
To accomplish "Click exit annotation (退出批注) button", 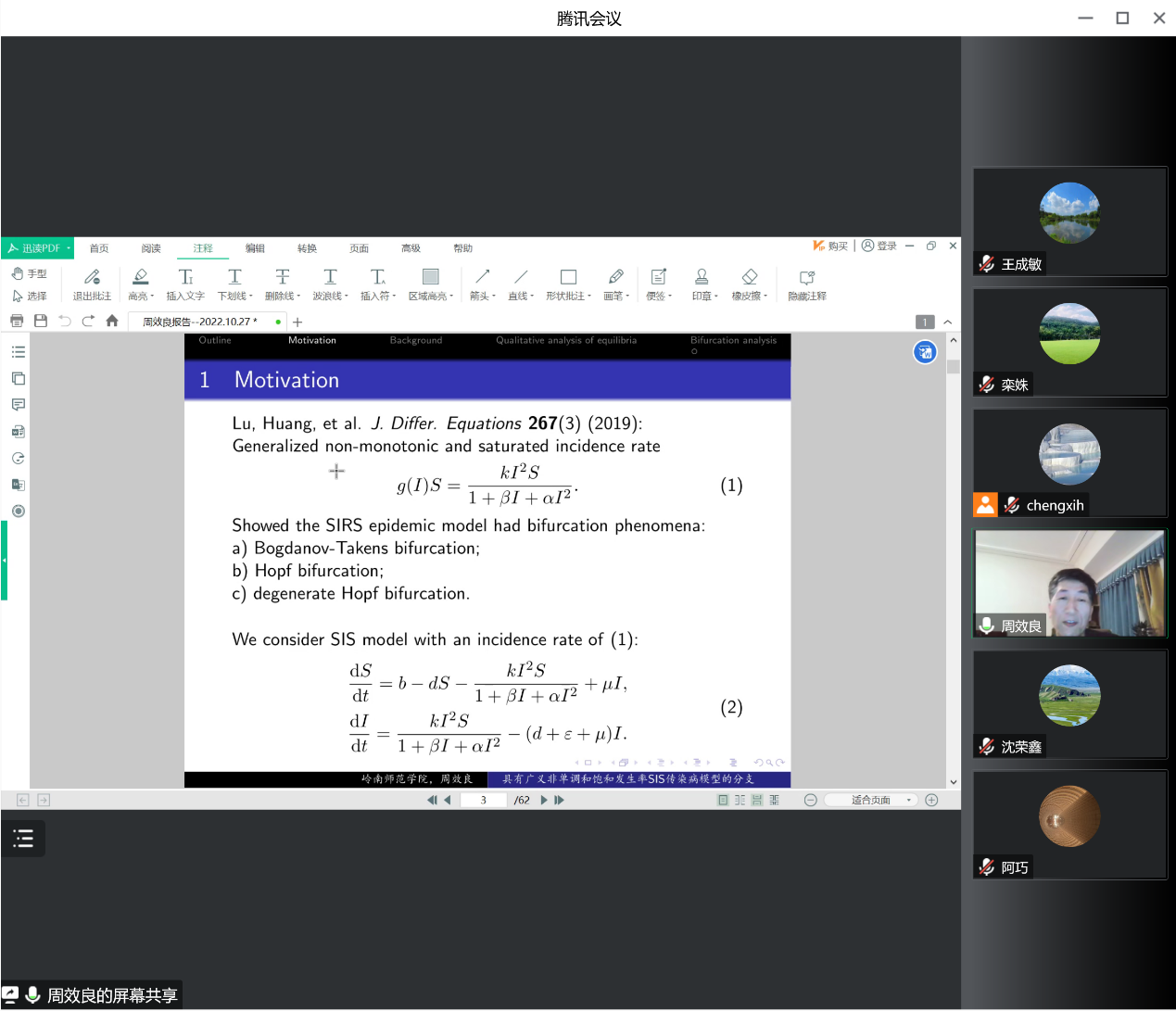I will coord(92,284).
